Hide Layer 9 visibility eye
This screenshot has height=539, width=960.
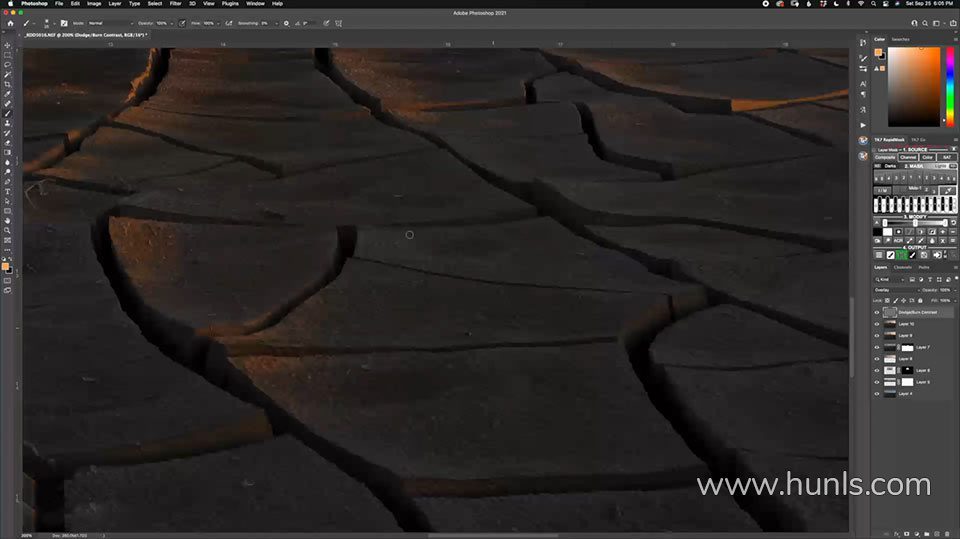pyautogui.click(x=877, y=336)
